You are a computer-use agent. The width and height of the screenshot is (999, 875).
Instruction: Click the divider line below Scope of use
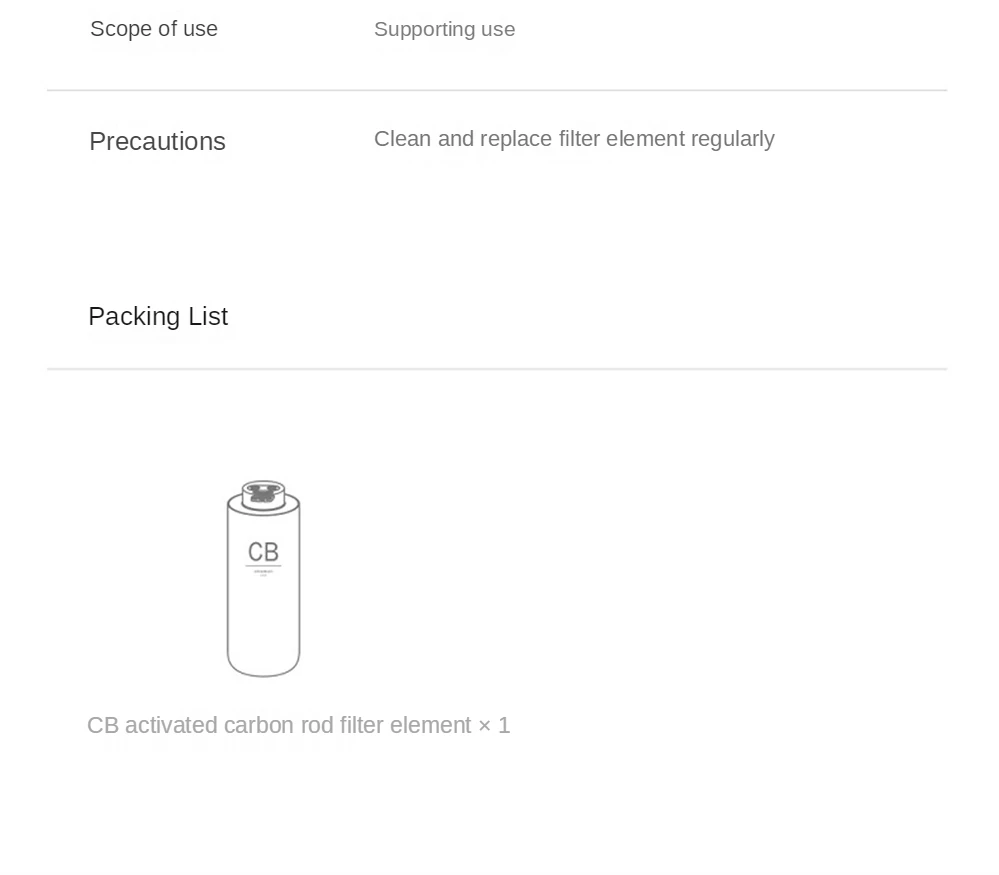pyautogui.click(x=497, y=91)
